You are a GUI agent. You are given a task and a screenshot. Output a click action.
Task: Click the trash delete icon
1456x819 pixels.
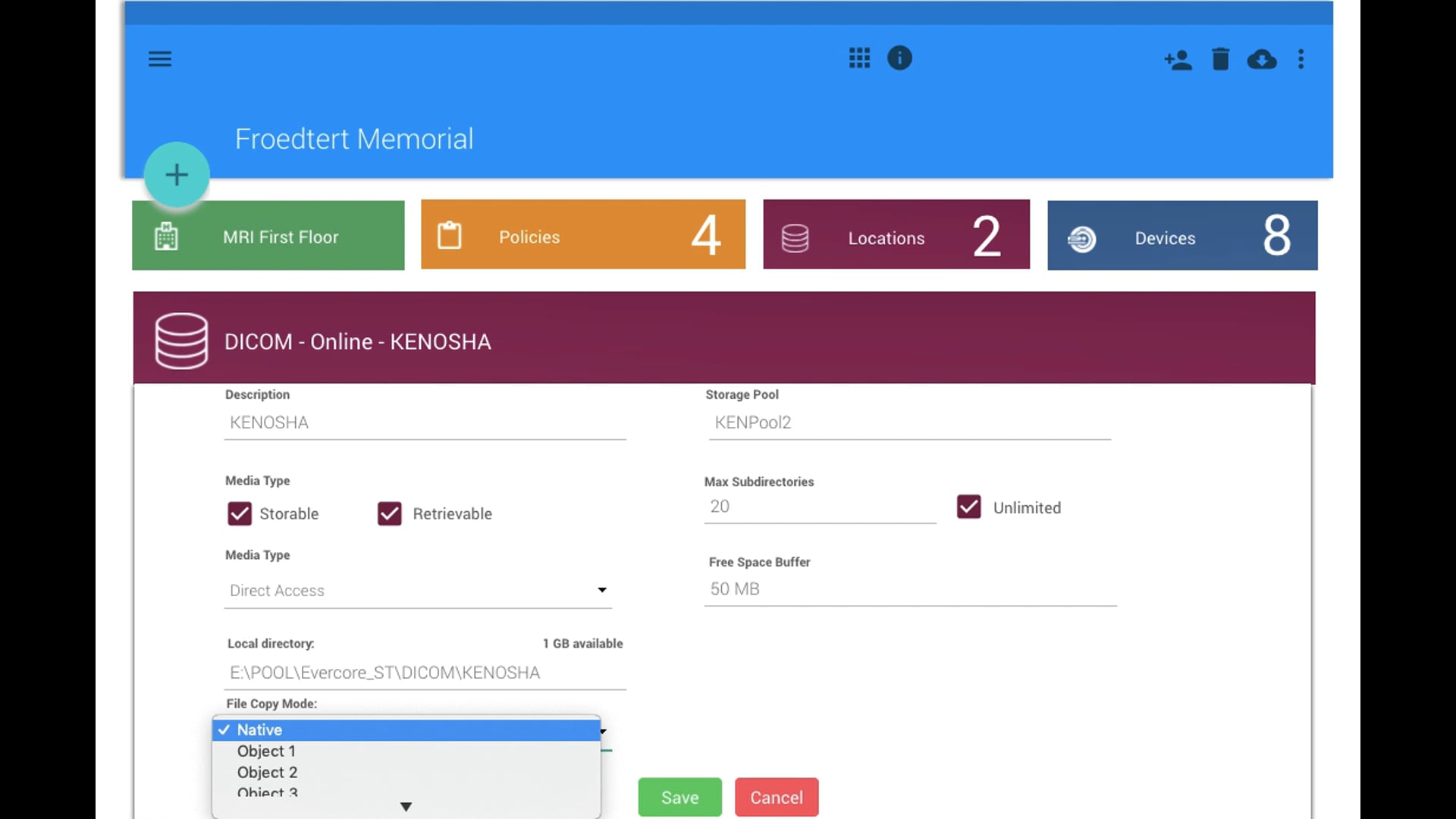(1220, 59)
